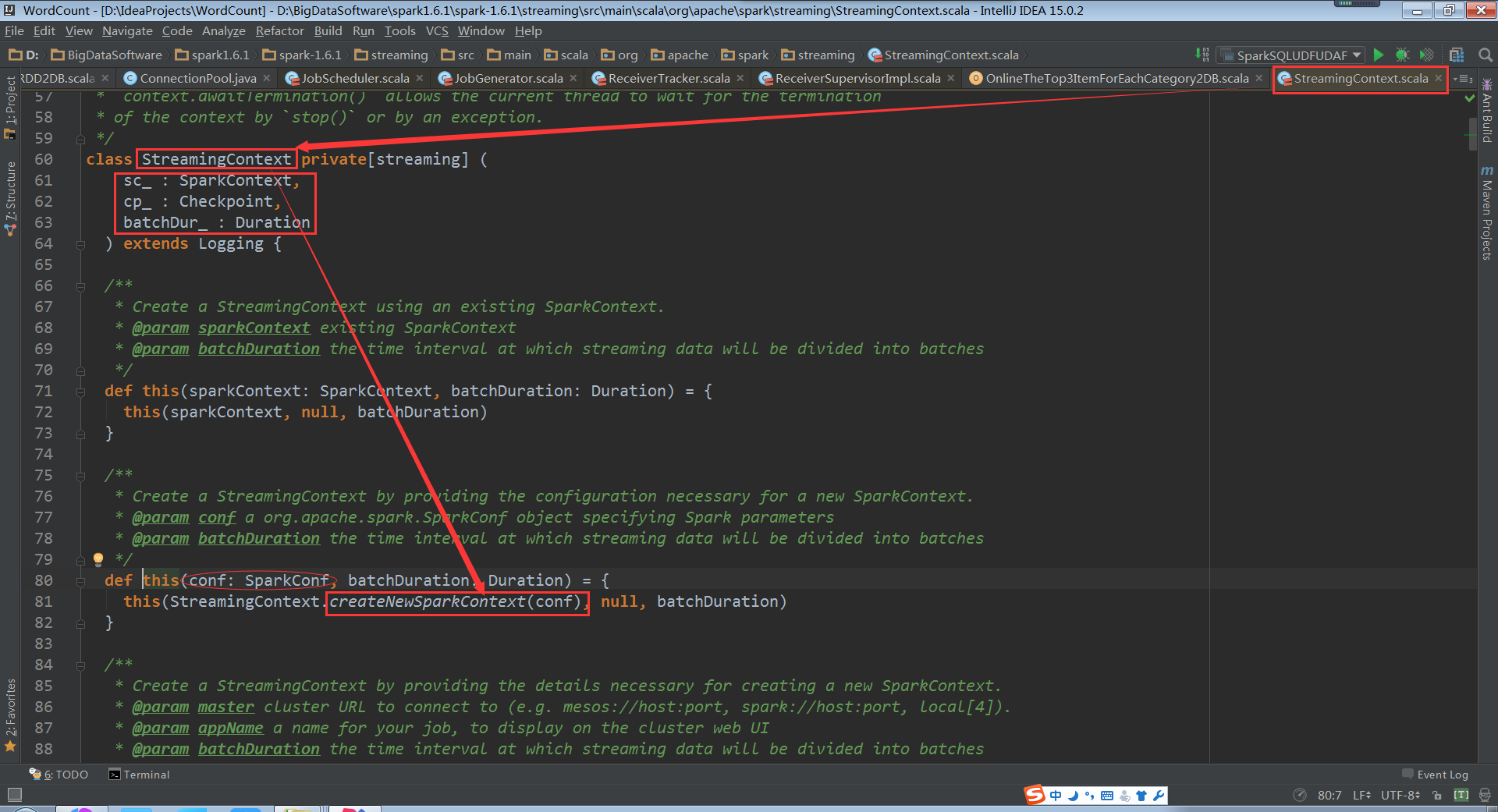Open the Maven Projects tool window

pyautogui.click(x=1487, y=212)
